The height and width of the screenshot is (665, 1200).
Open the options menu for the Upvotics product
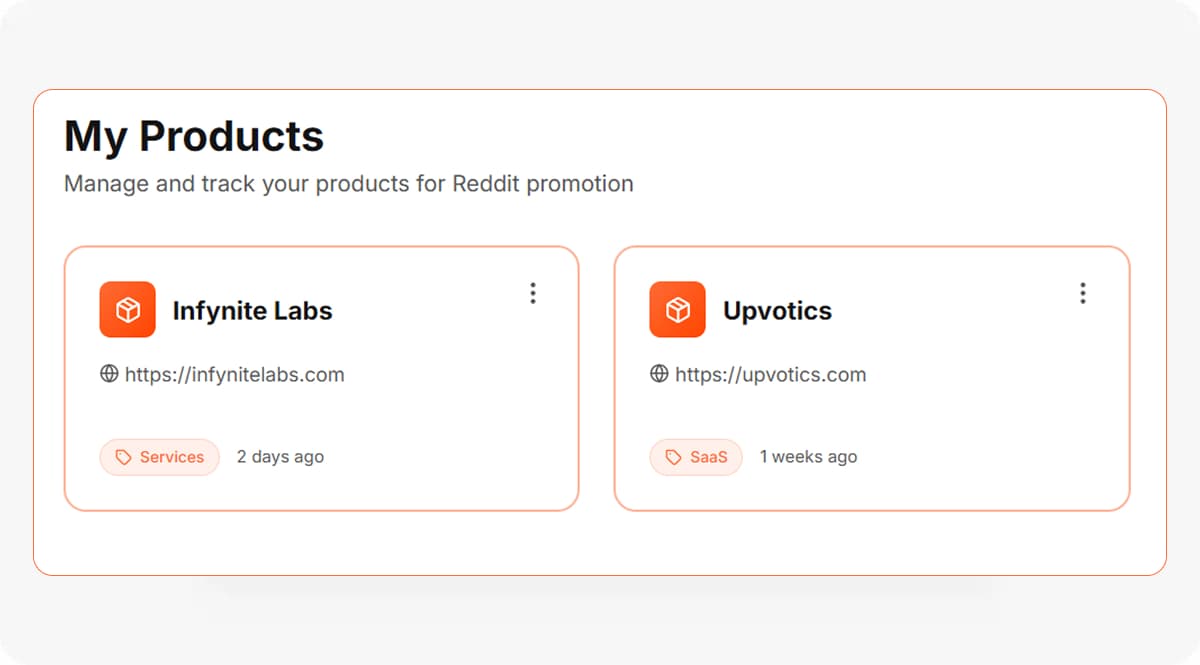(x=1083, y=293)
